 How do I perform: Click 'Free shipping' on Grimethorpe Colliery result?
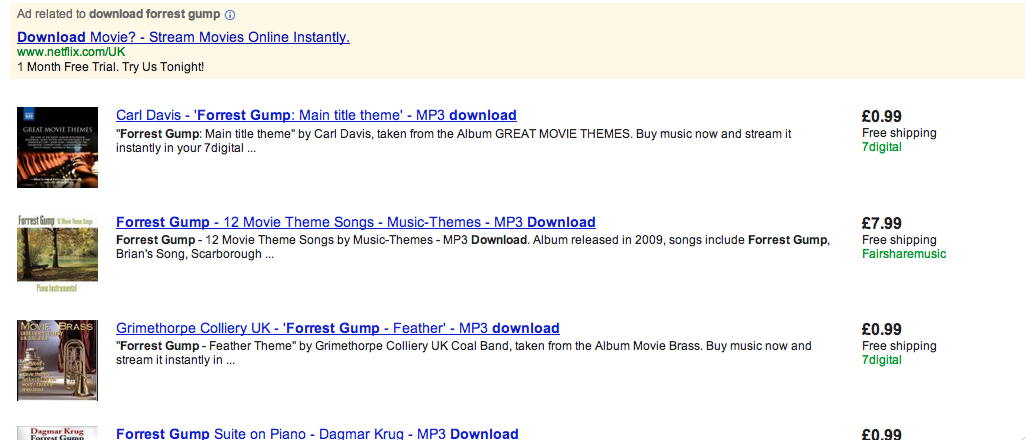[898, 346]
